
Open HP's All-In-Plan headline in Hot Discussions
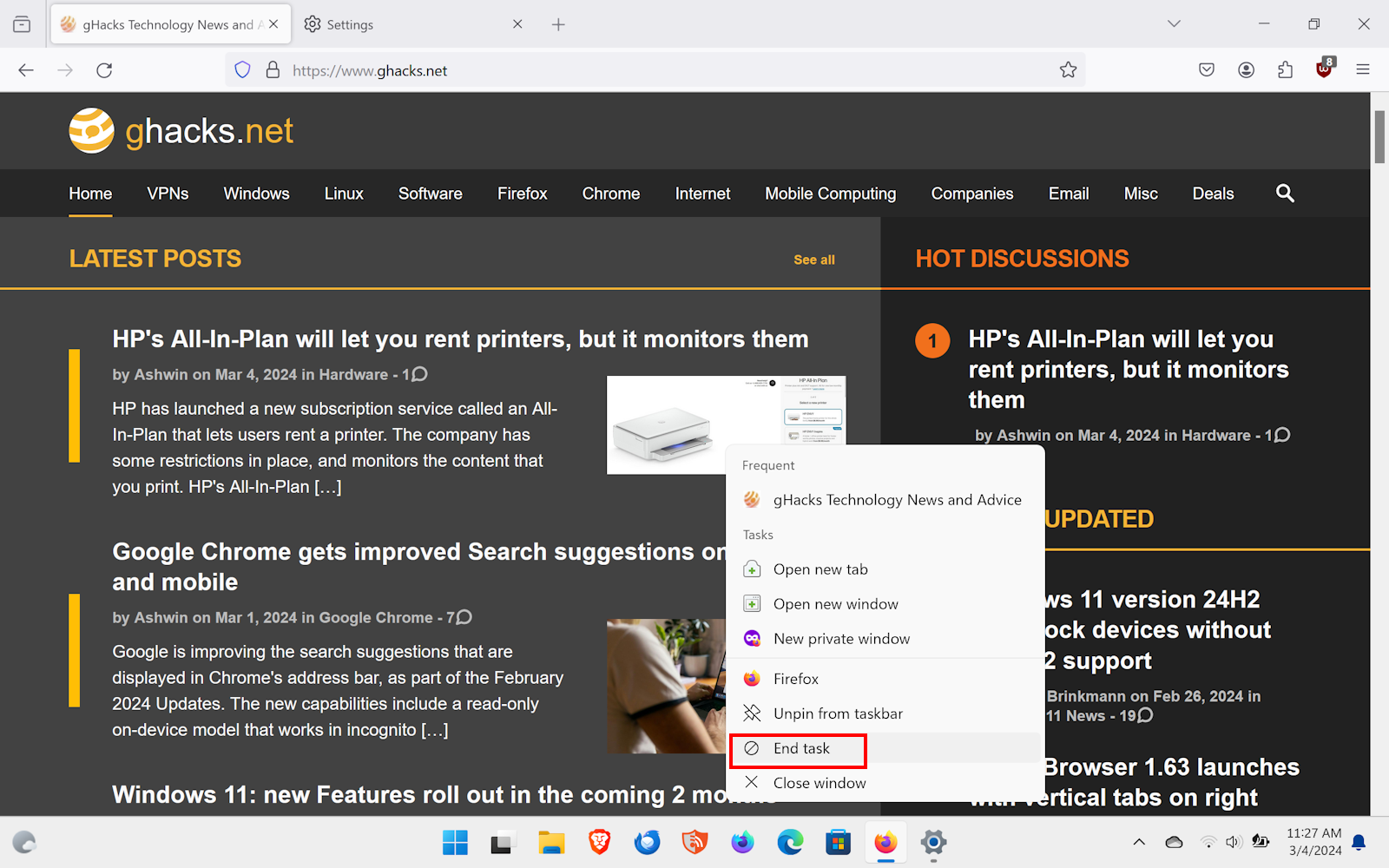pos(1129,370)
